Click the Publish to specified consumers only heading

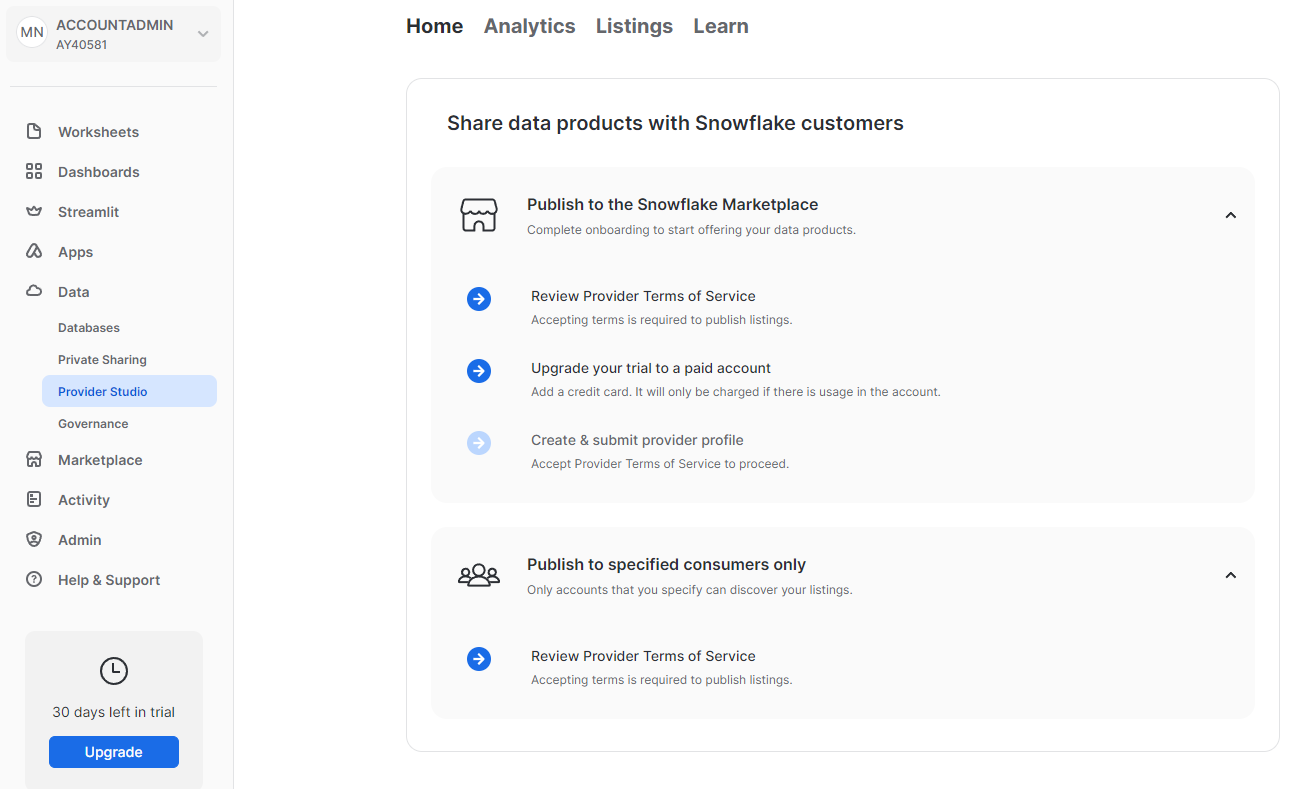(x=666, y=564)
